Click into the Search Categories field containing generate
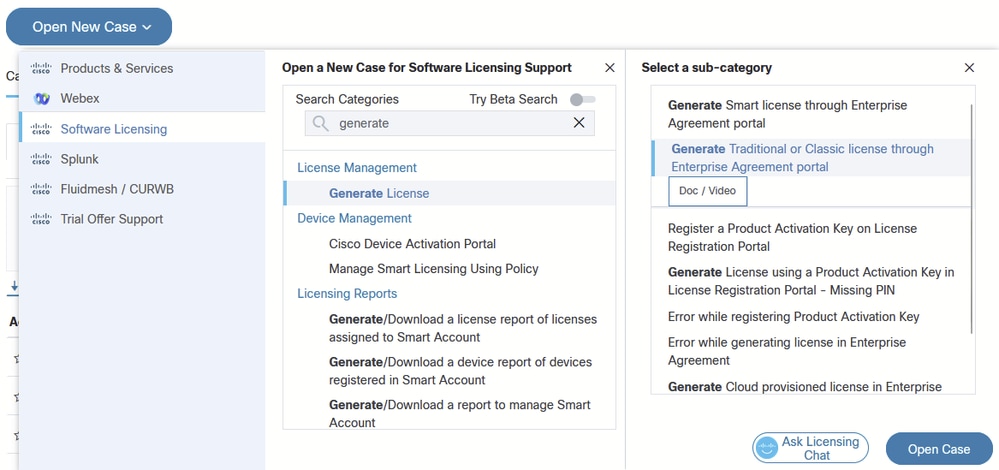Screen dimensions: 999x470 [x=449, y=124]
